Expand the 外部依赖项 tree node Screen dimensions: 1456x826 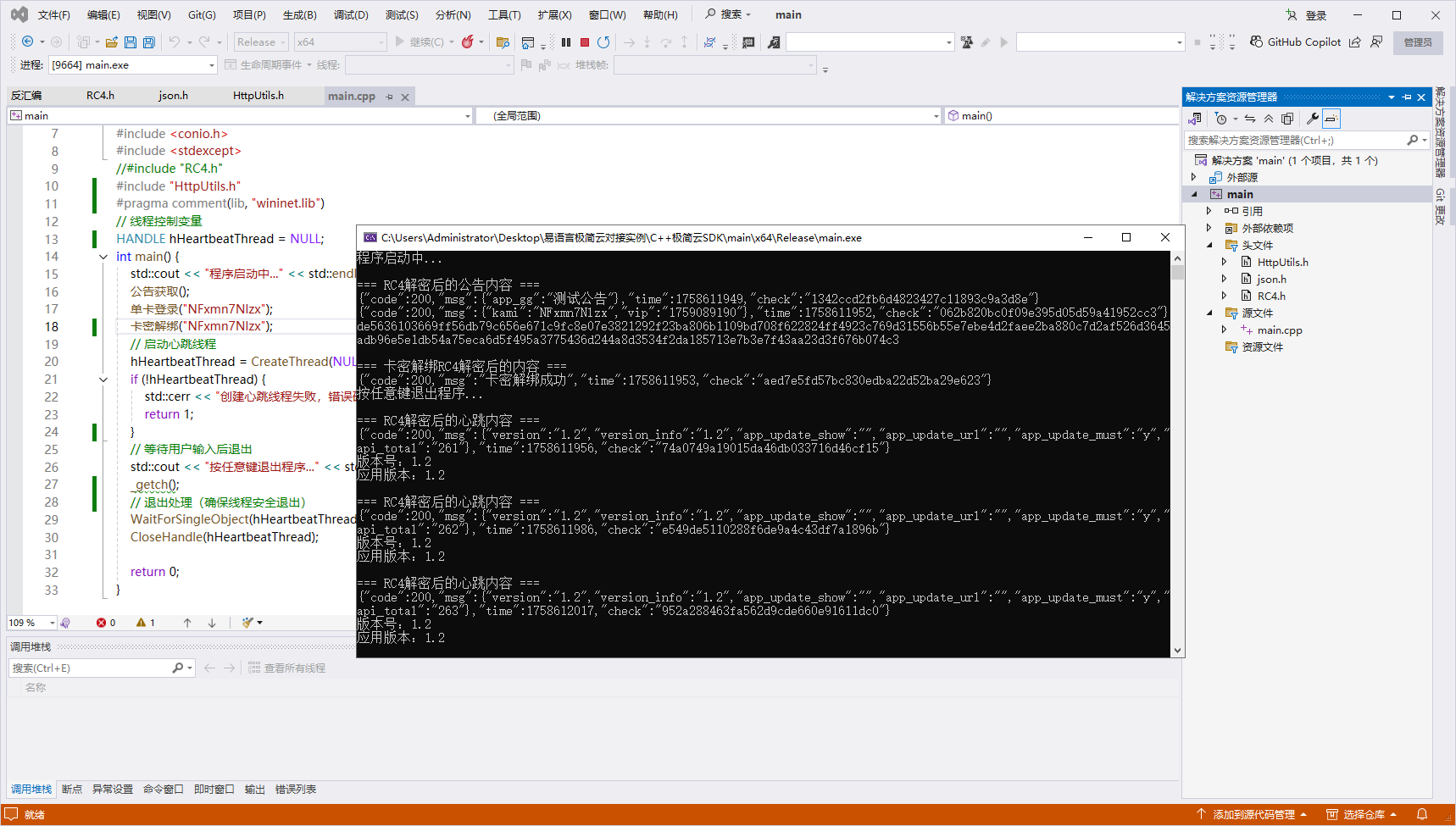(x=1209, y=228)
